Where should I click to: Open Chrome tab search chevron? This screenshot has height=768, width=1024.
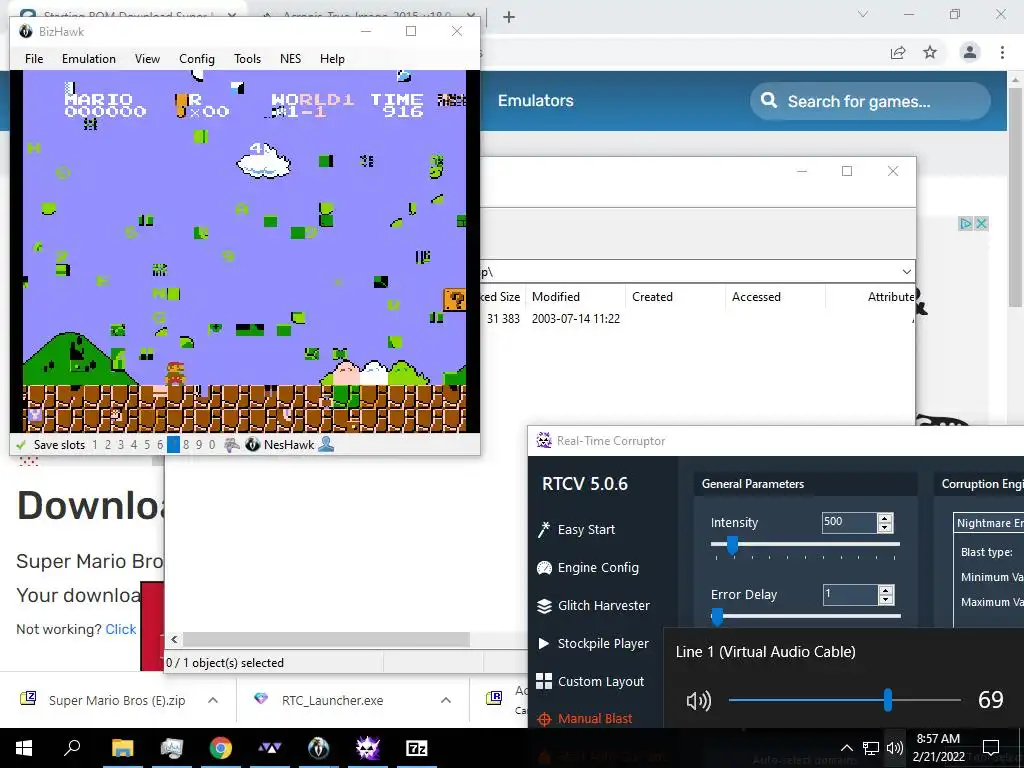863,14
